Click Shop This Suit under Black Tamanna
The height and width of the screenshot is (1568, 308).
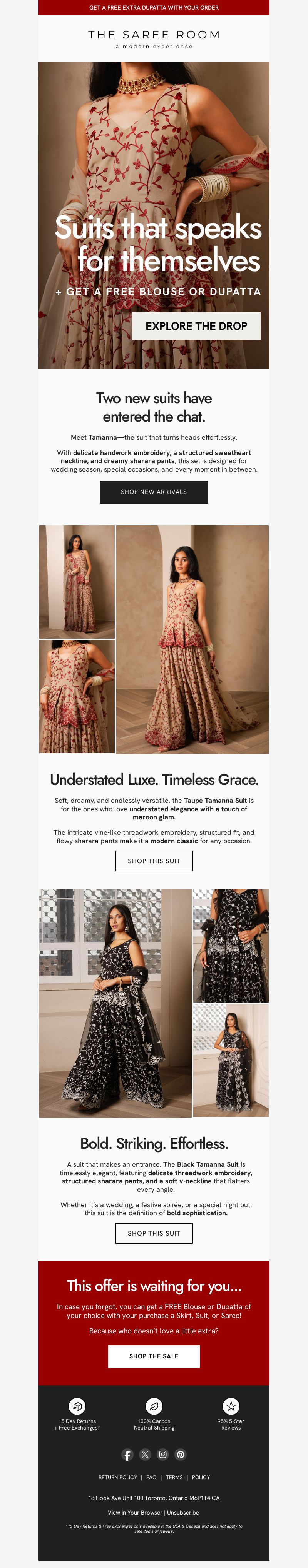(154, 1233)
